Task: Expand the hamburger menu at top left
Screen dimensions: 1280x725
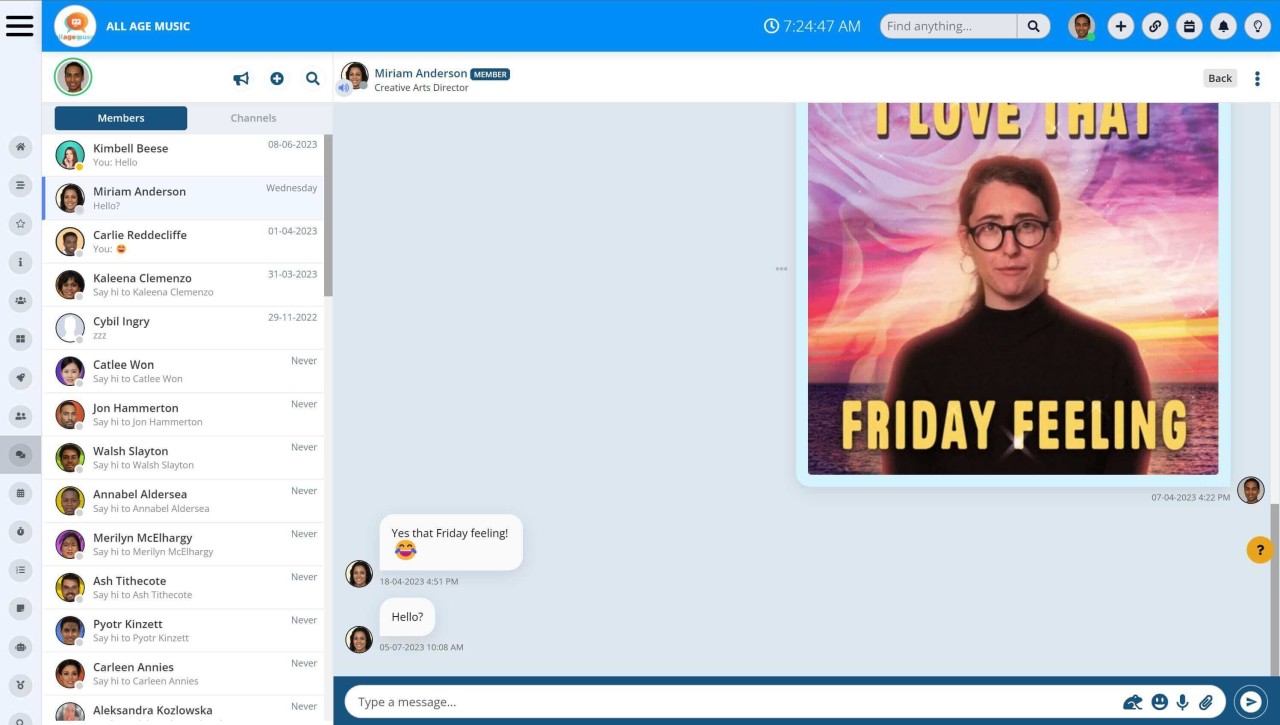Action: (20, 25)
